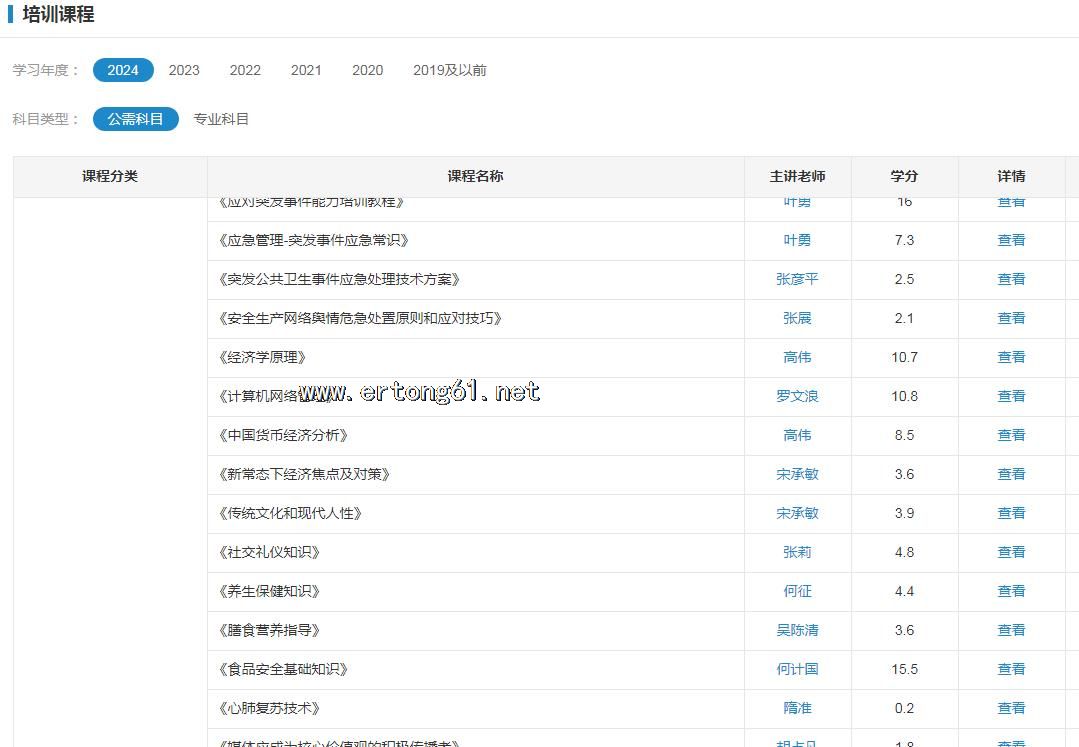Click 查看 for 《社交礼仪知识》
This screenshot has height=747, width=1079.
coord(1011,552)
